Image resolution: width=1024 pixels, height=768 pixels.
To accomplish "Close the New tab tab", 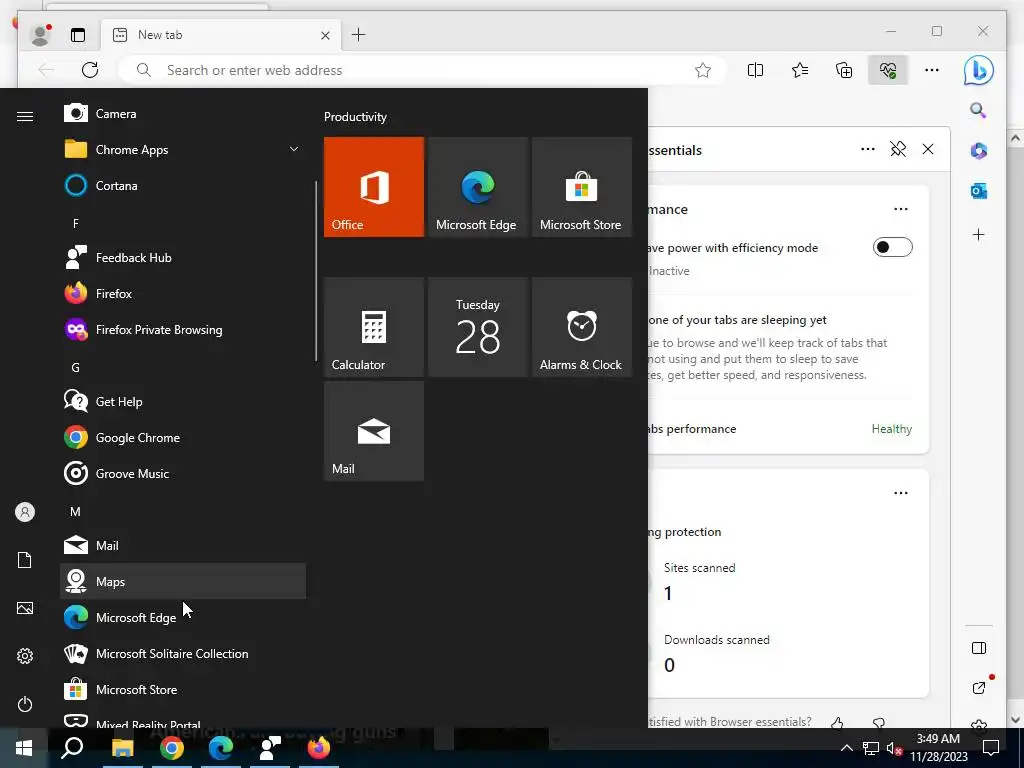I will point(325,35).
